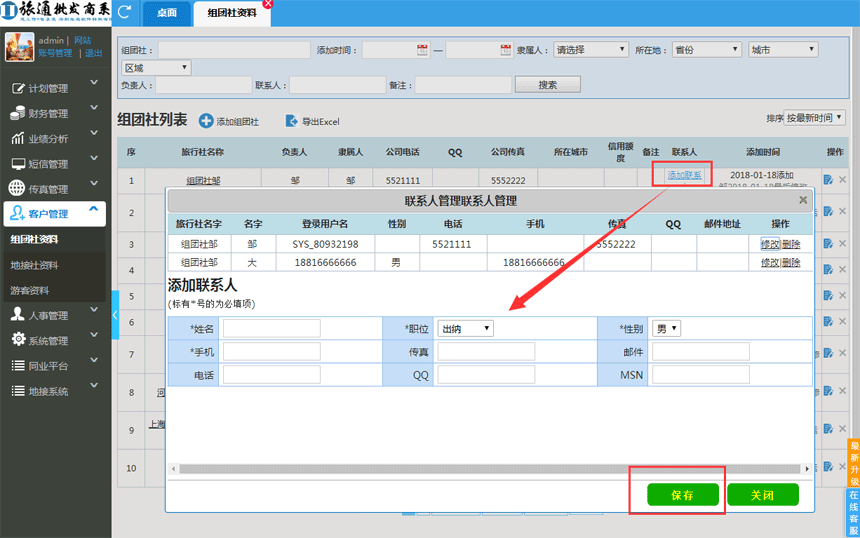Open the 性别 dropdown in the form

pyautogui.click(x=666, y=328)
